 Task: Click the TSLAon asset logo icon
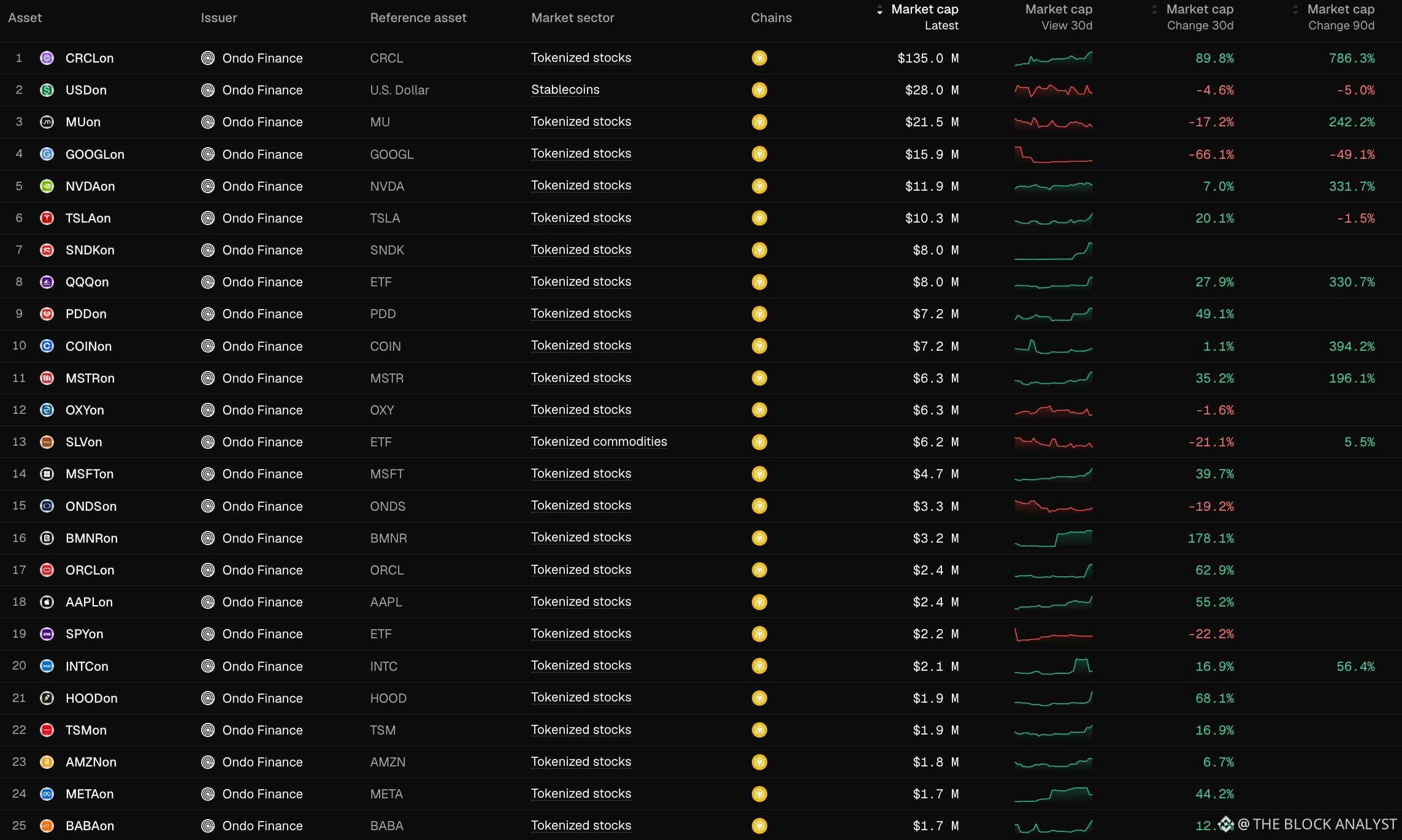[47, 218]
